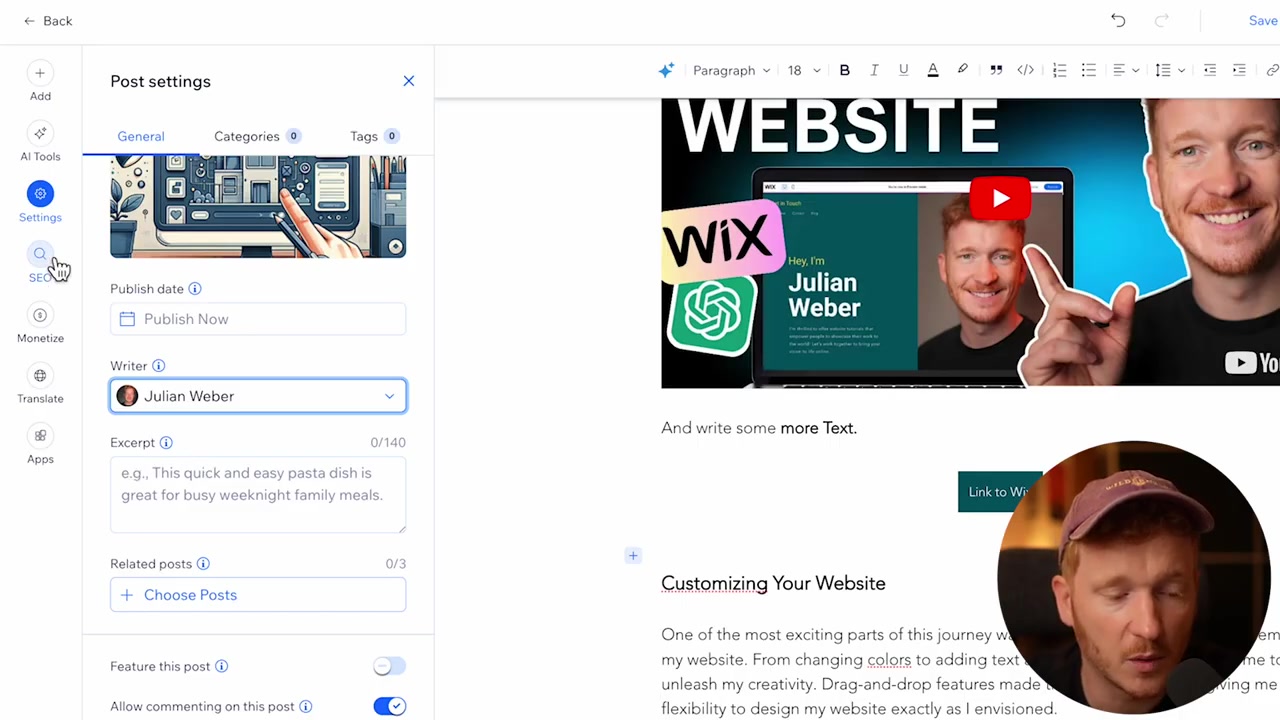Insert a block quote
1280x720 pixels.
pos(996,70)
